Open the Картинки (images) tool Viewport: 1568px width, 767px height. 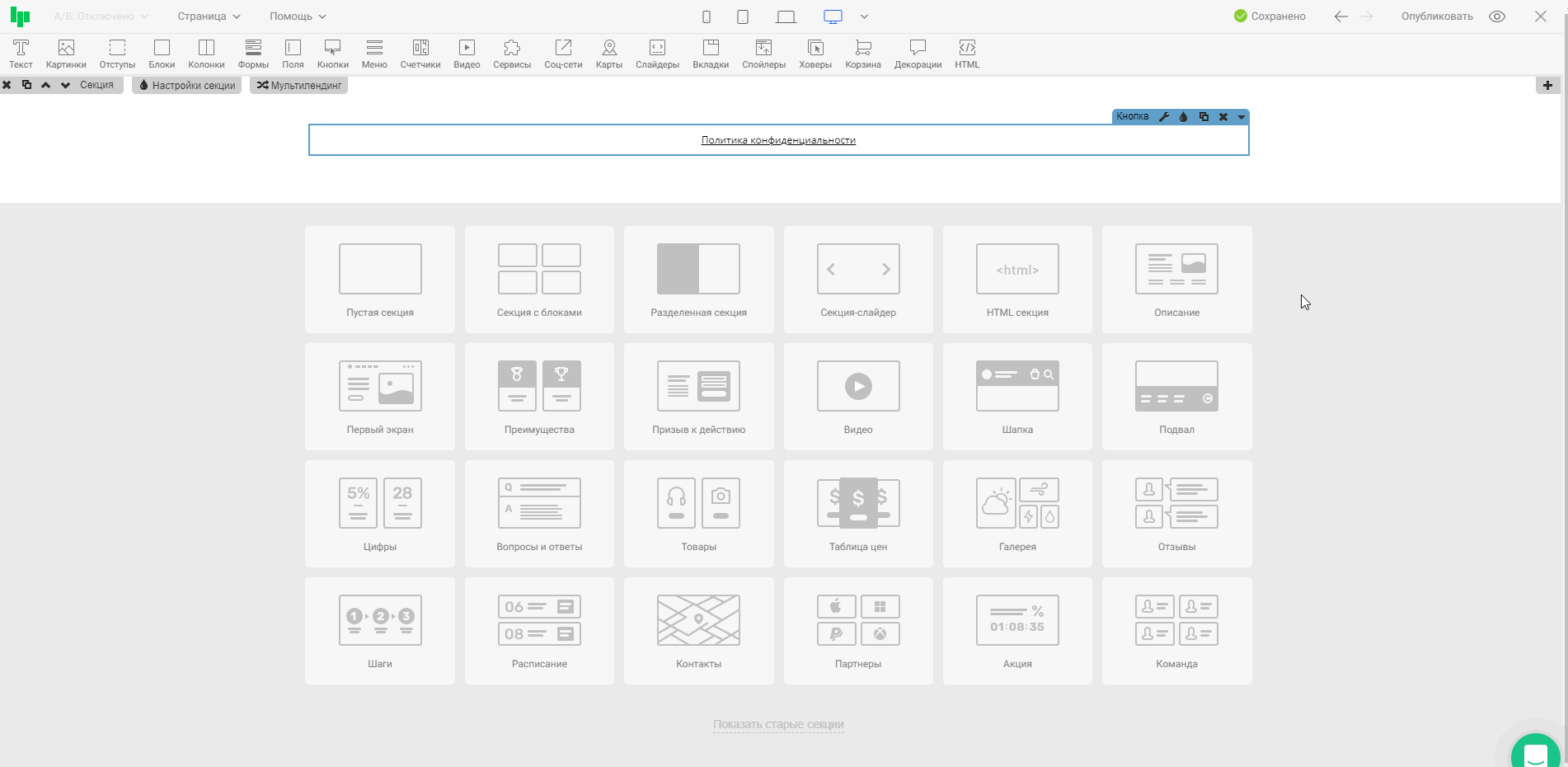click(66, 54)
